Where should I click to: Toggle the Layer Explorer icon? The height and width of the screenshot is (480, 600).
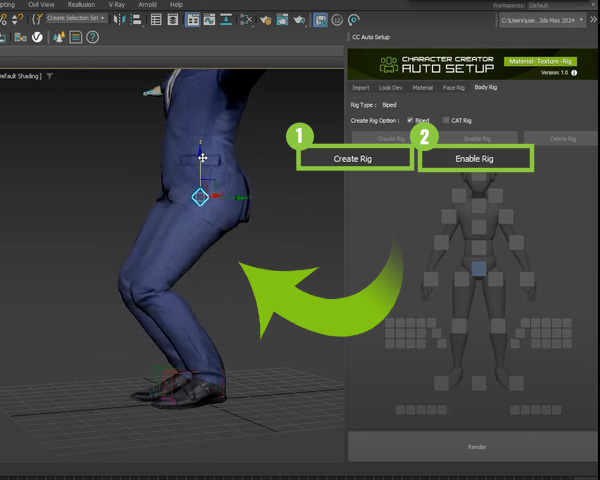click(173, 20)
